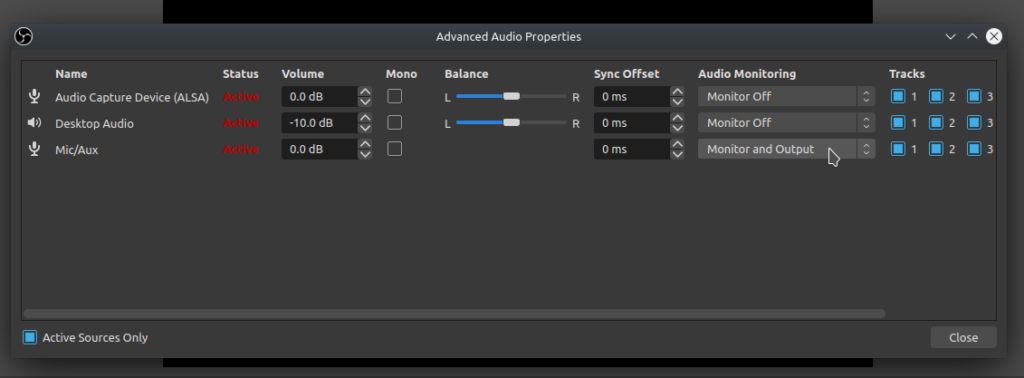1024x378 pixels.
Task: Open Mic/Aux Monitor and Output dropdown
Action: tap(786, 149)
